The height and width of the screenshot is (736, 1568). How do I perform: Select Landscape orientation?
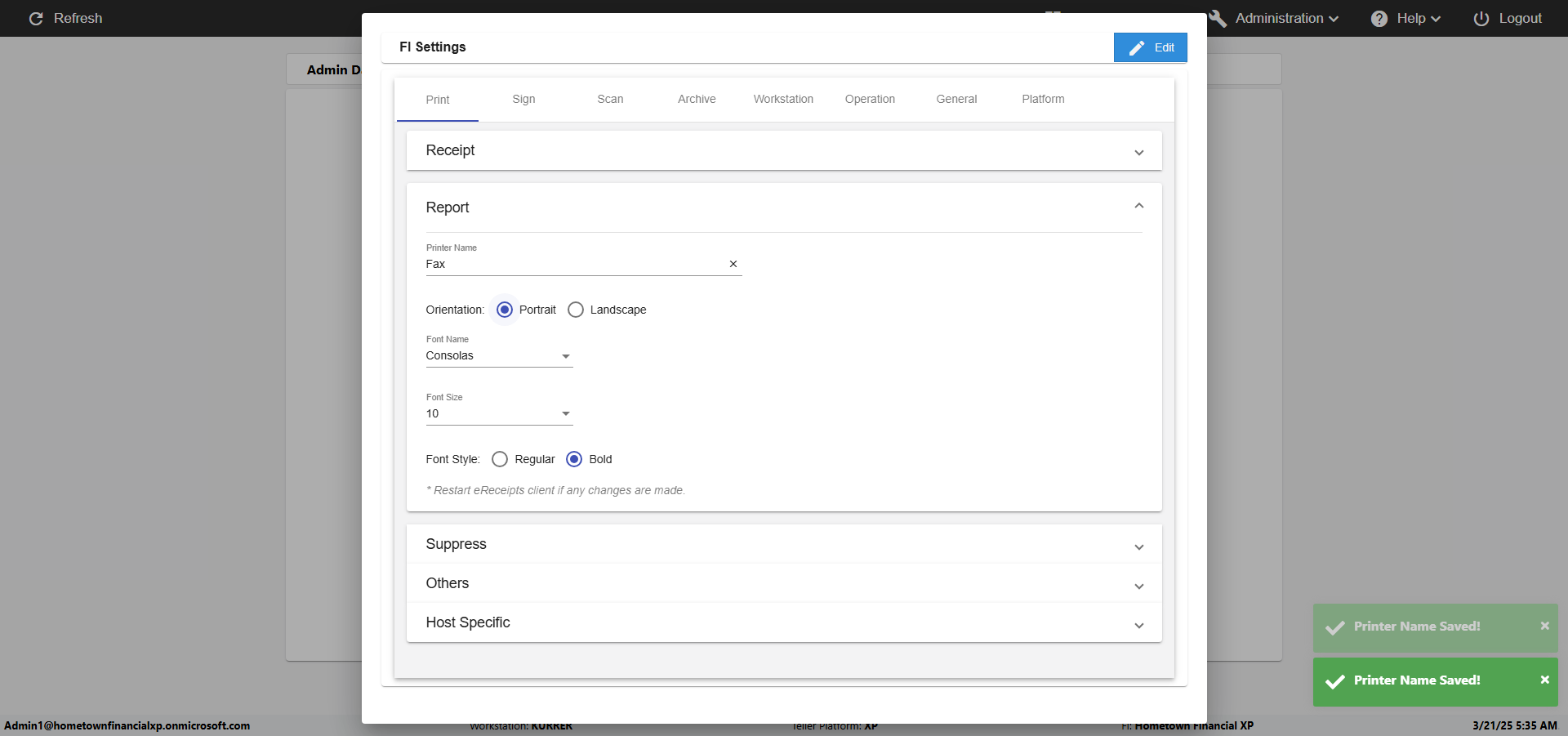[x=576, y=310]
